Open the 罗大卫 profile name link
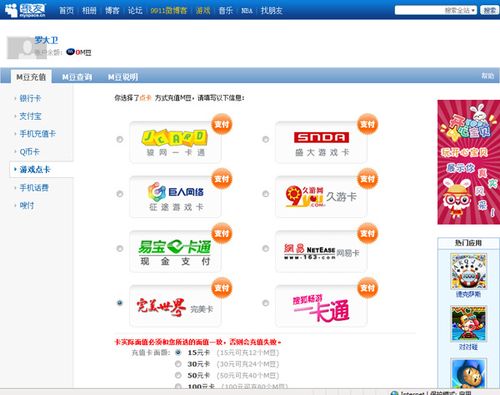 (46, 40)
